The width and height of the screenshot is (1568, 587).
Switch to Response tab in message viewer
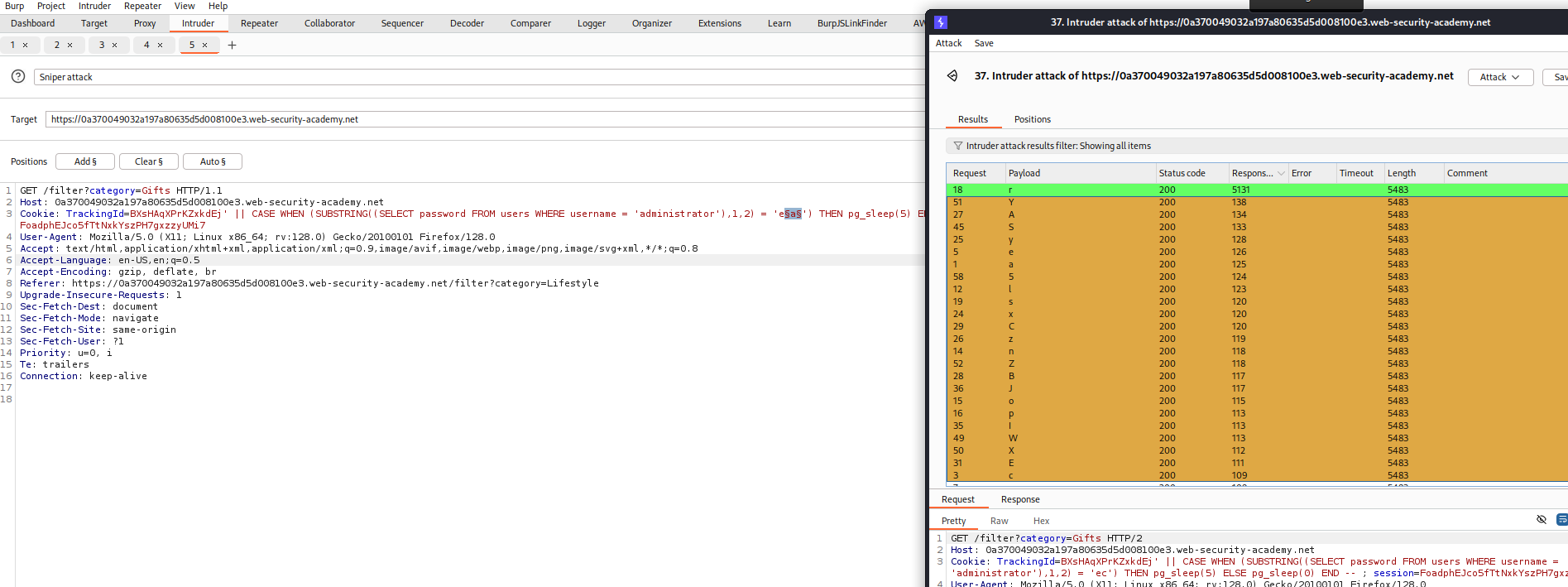pyautogui.click(x=1020, y=499)
